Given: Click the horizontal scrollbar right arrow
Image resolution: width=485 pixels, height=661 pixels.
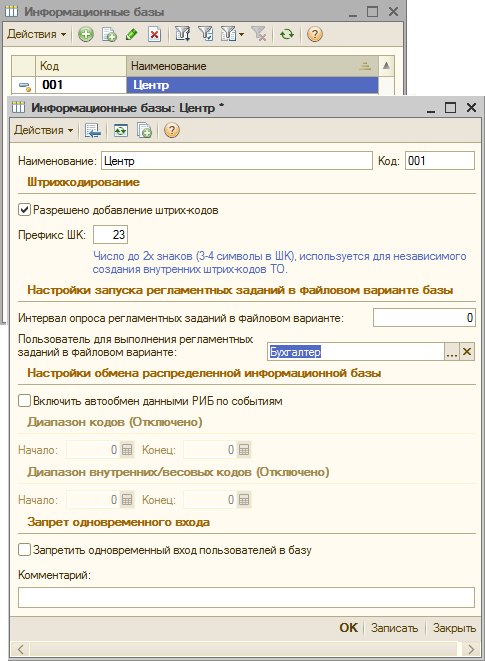Looking at the screenshot, I should coord(472,649).
